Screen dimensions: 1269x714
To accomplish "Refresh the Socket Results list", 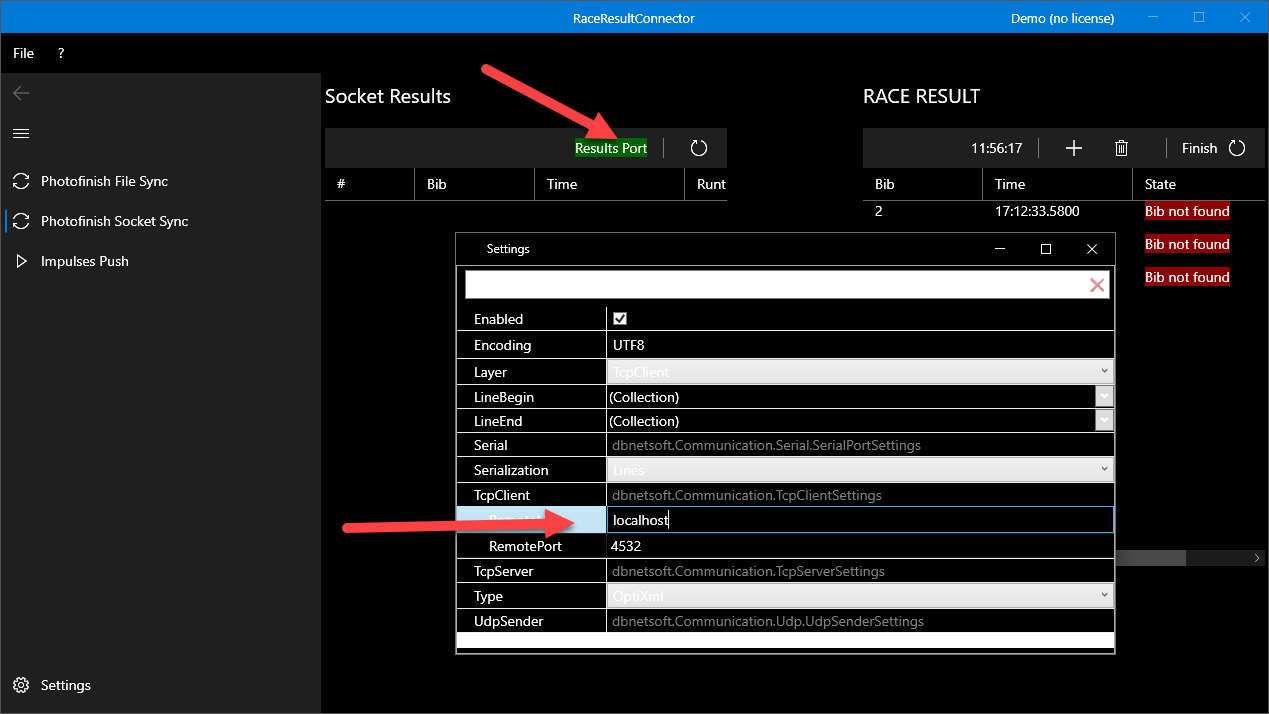I will [699, 148].
